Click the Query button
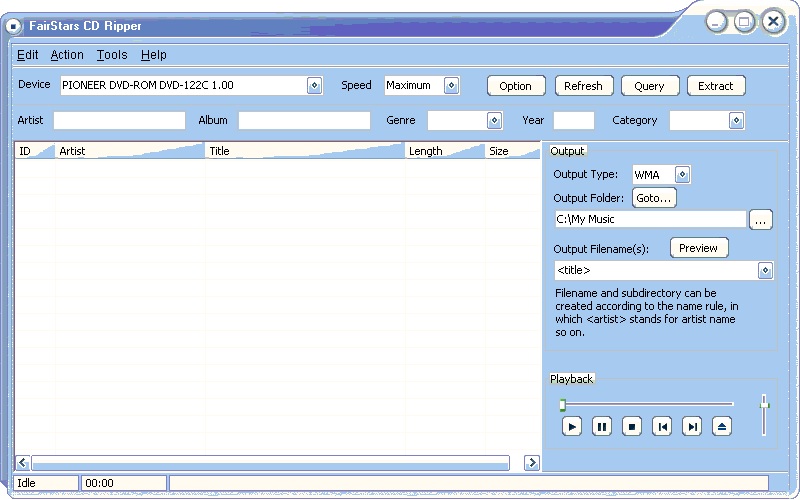Image resolution: width=800 pixels, height=500 pixels. coord(649,86)
